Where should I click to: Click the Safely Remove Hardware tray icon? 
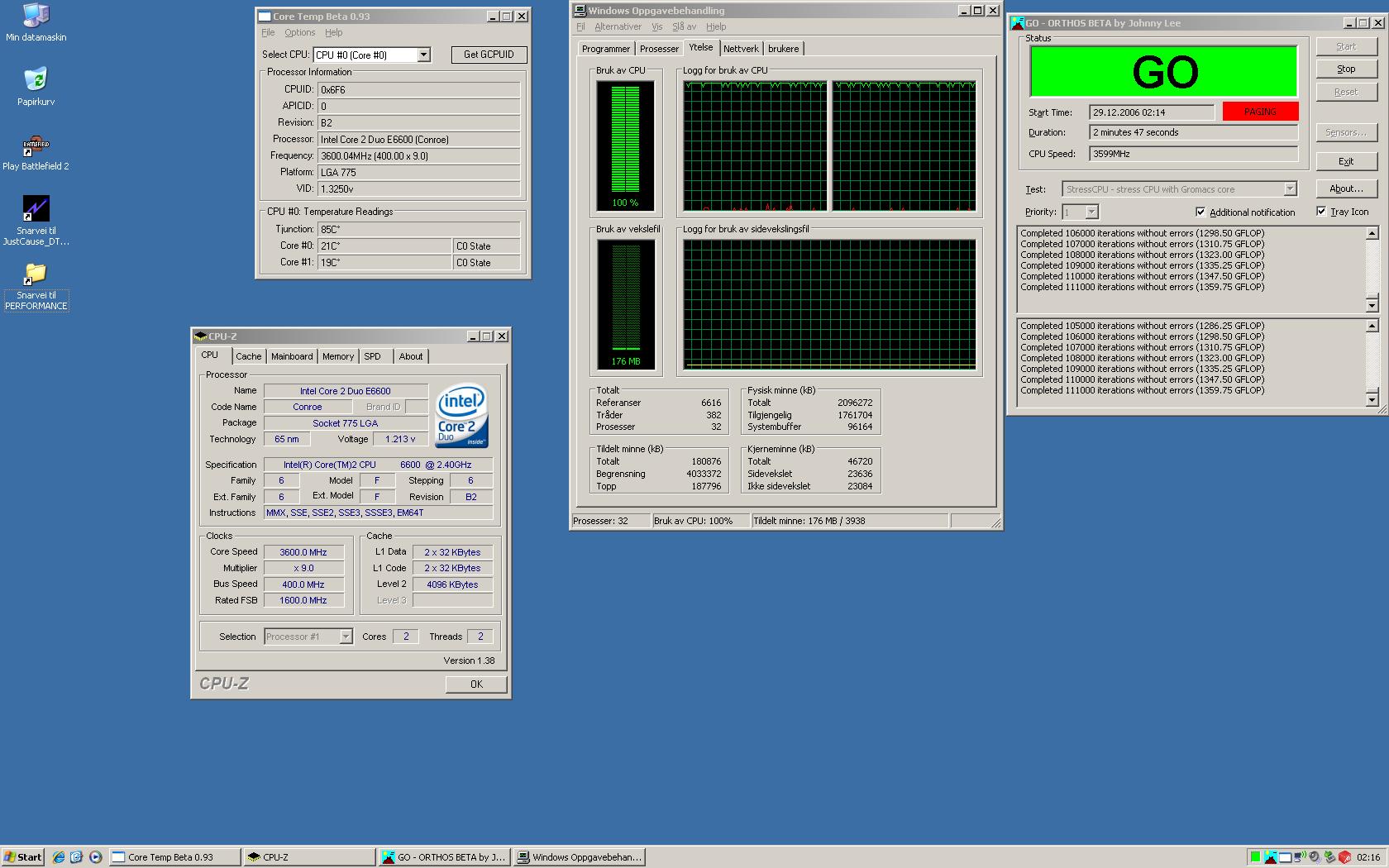click(1329, 857)
